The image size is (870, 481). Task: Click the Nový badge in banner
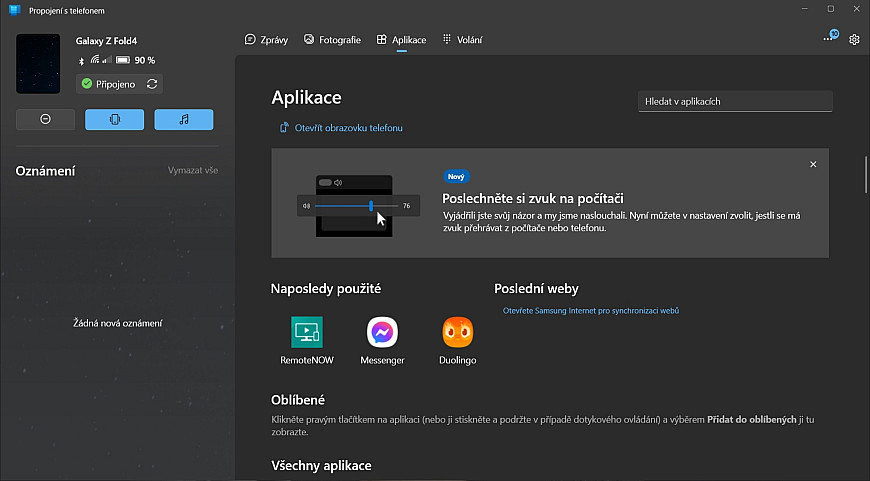456,176
